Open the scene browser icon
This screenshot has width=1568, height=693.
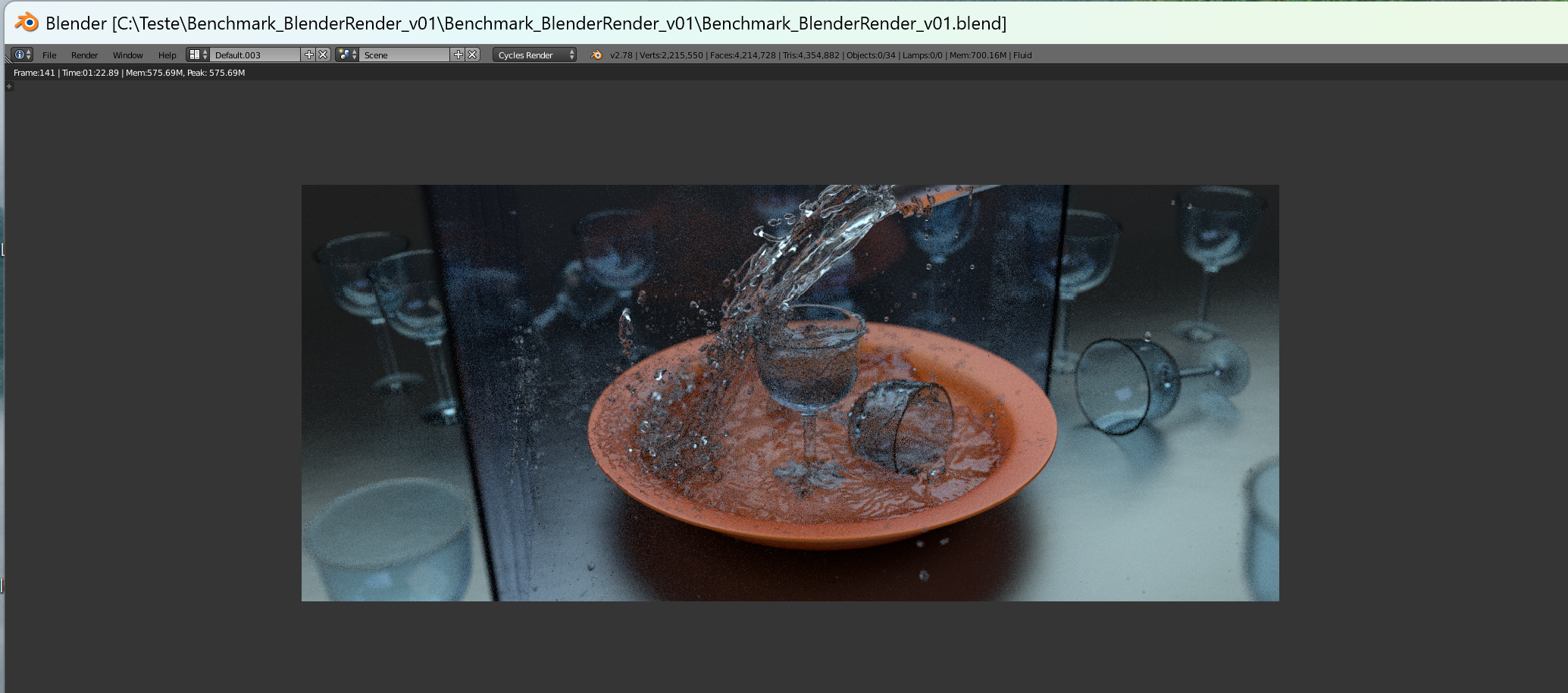point(347,55)
